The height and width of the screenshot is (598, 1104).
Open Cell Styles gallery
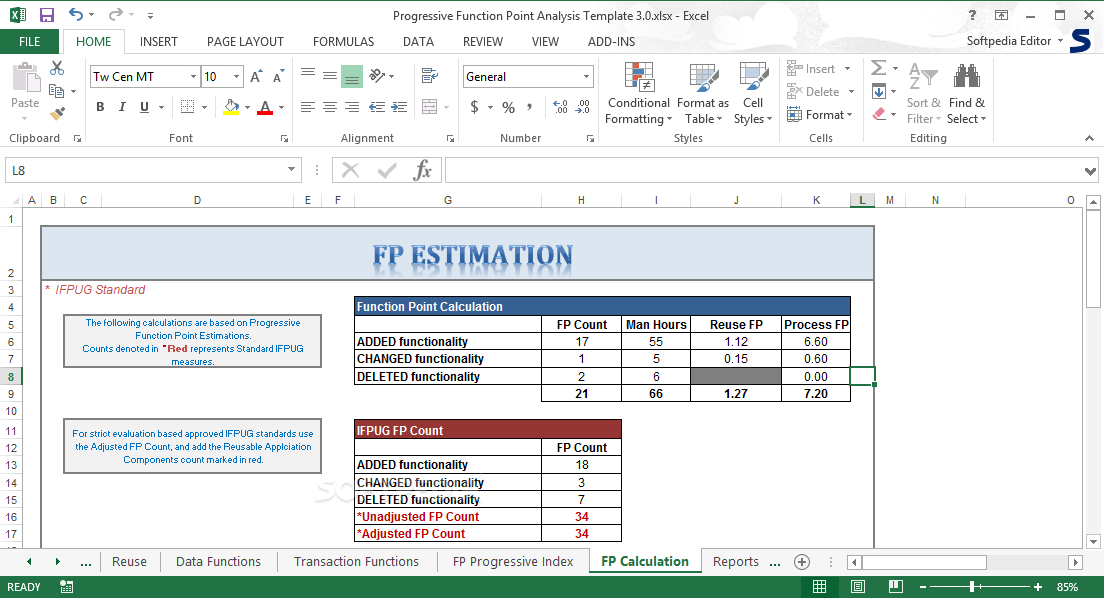[x=753, y=94]
